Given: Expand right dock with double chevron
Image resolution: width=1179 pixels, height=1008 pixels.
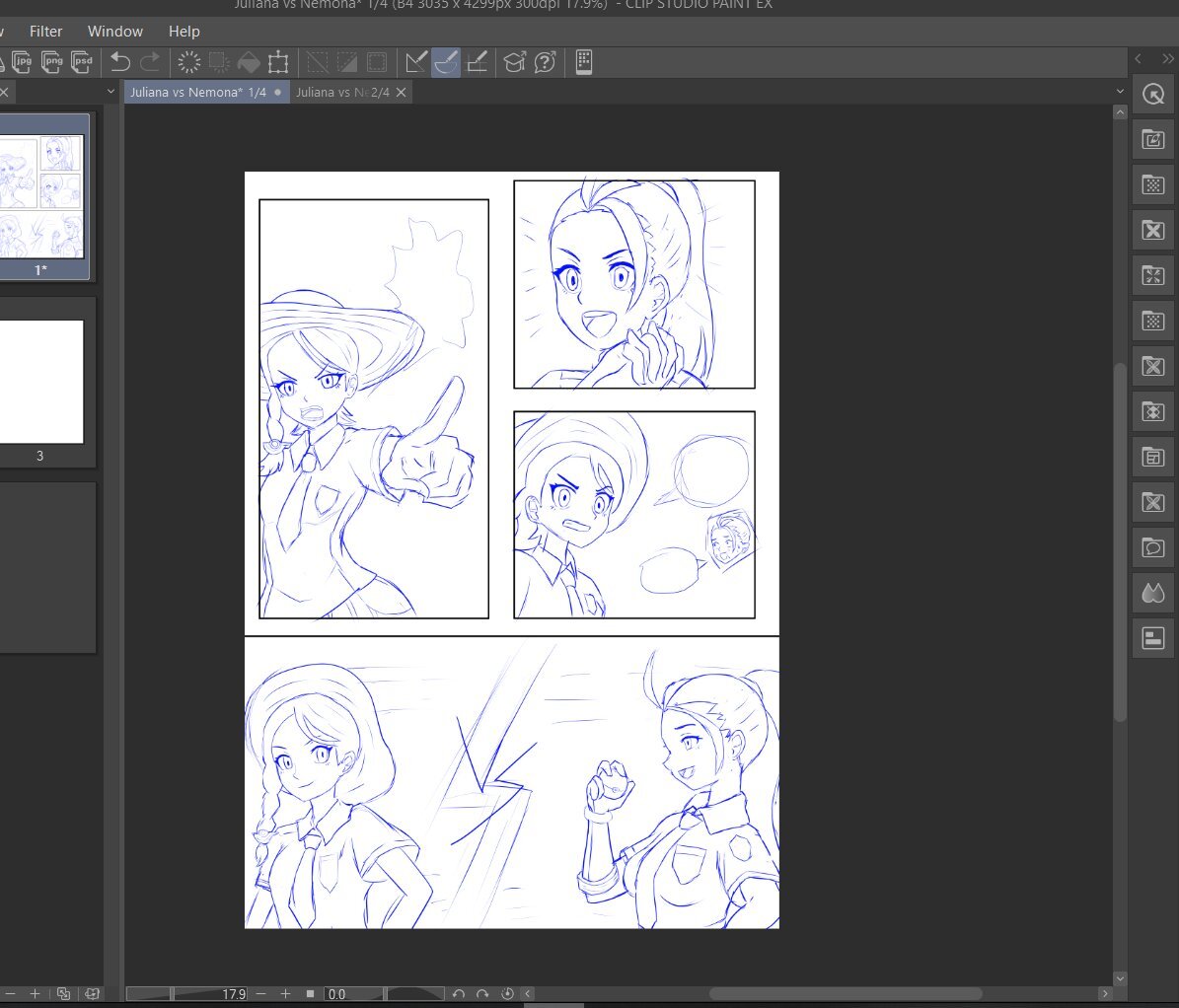Looking at the screenshot, I should (x=1167, y=58).
